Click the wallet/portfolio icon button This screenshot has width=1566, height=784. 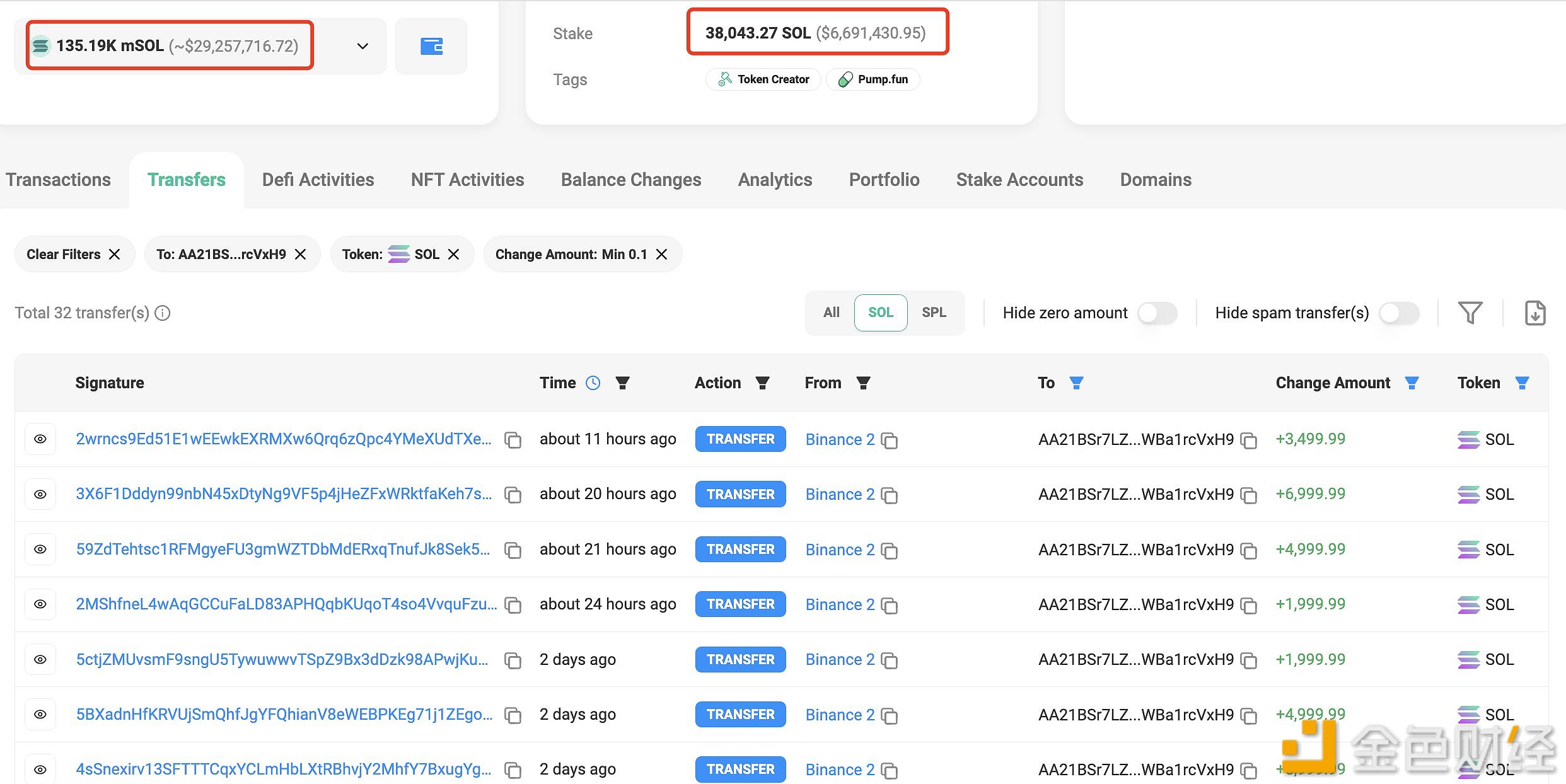[x=432, y=46]
